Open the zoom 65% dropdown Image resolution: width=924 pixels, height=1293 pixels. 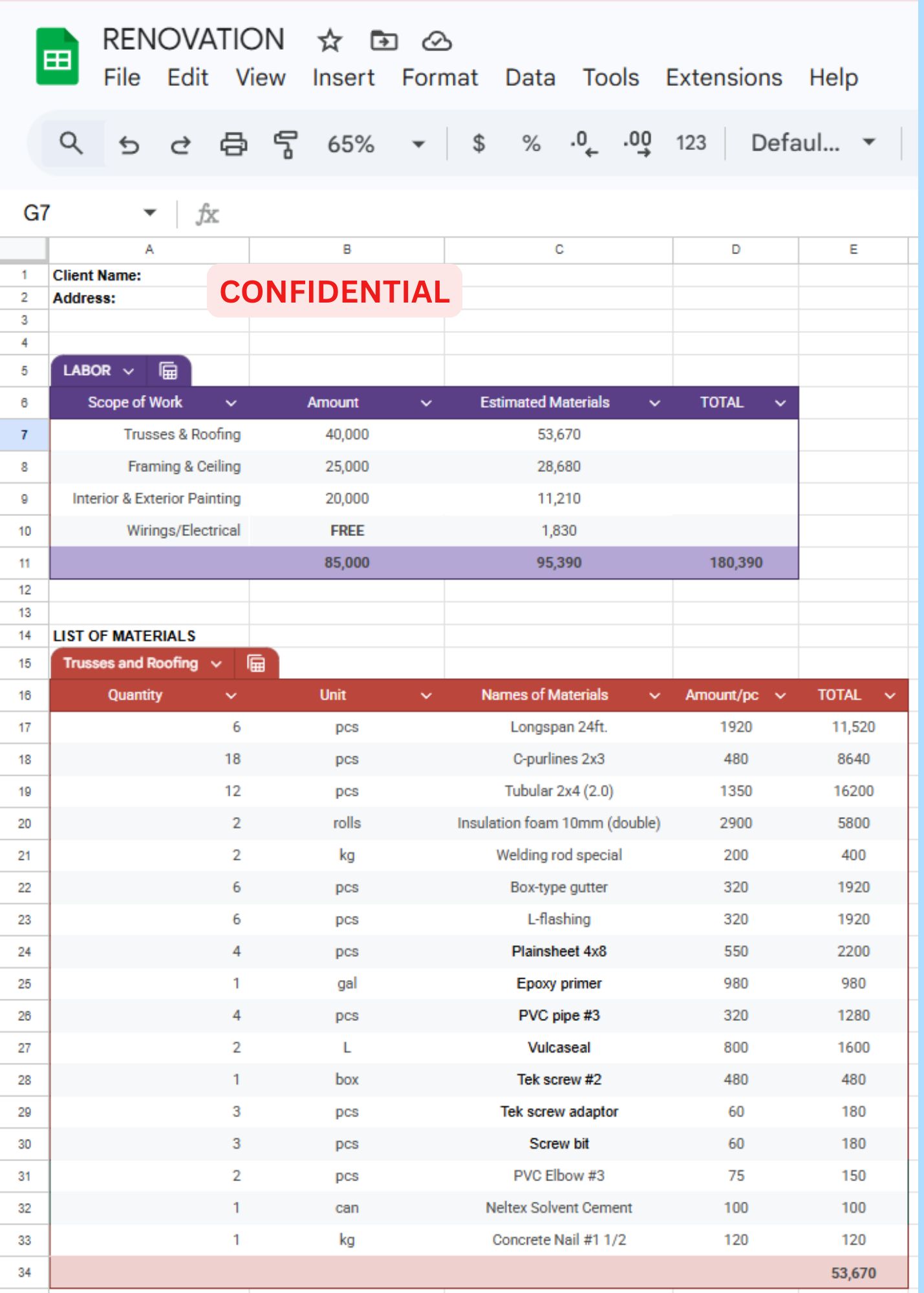[x=418, y=144]
